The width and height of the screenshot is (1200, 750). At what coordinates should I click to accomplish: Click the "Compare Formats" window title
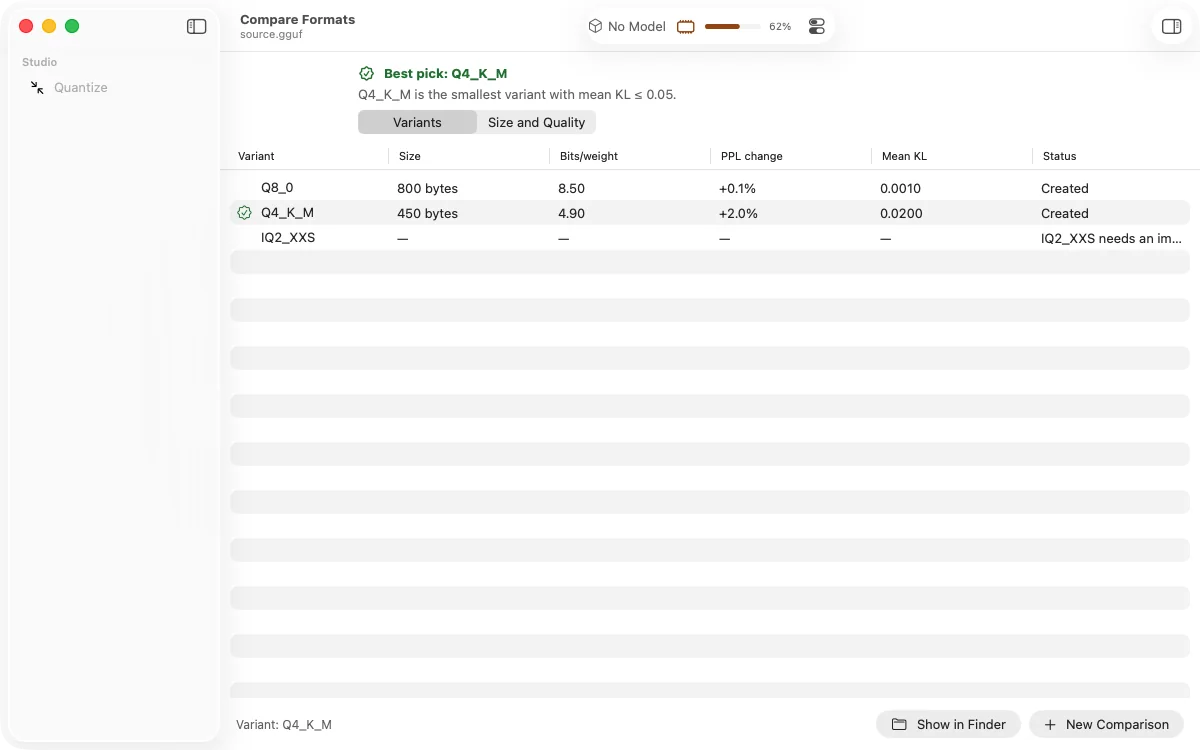(298, 19)
